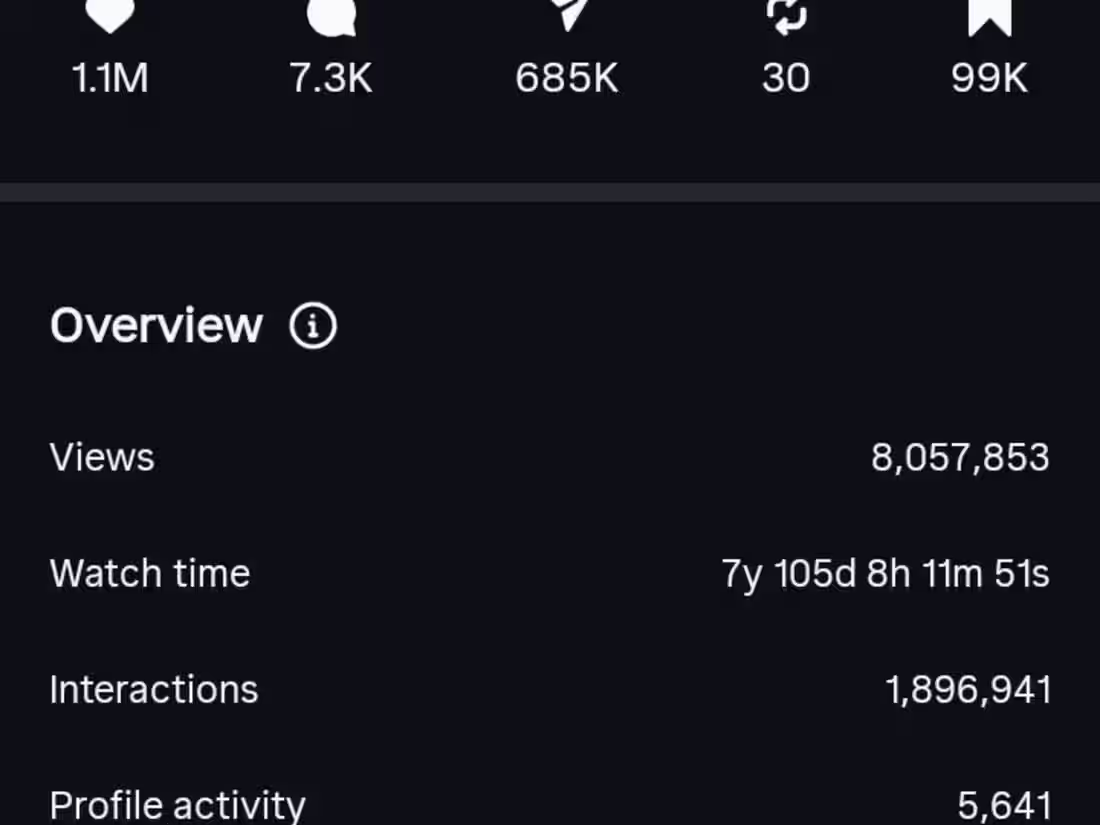Viewport: 1100px width, 825px height.
Task: Tap the shares paper plane icon
Action: (568, 15)
